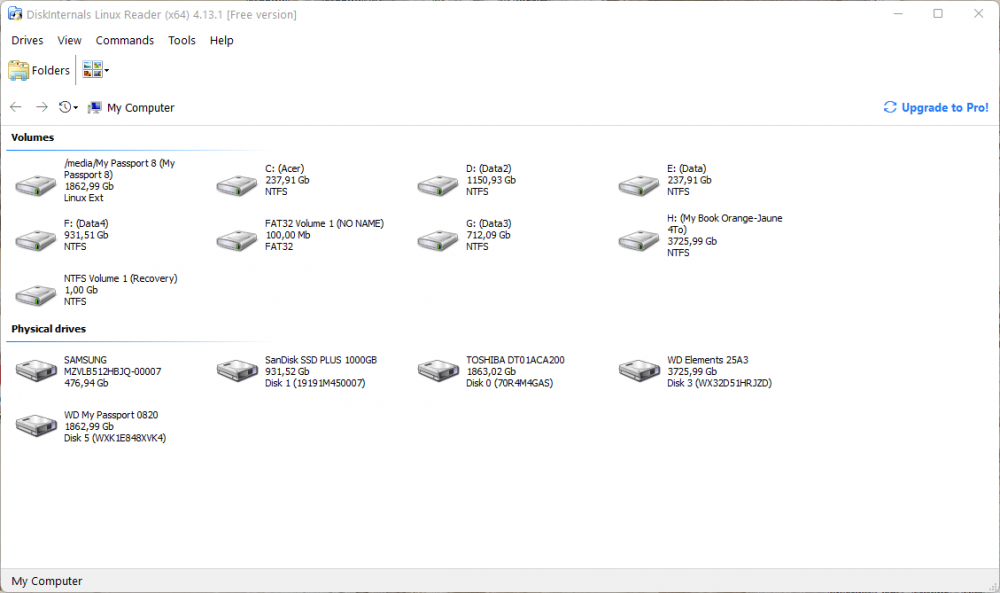Toggle the Folders pane button

click(40, 70)
